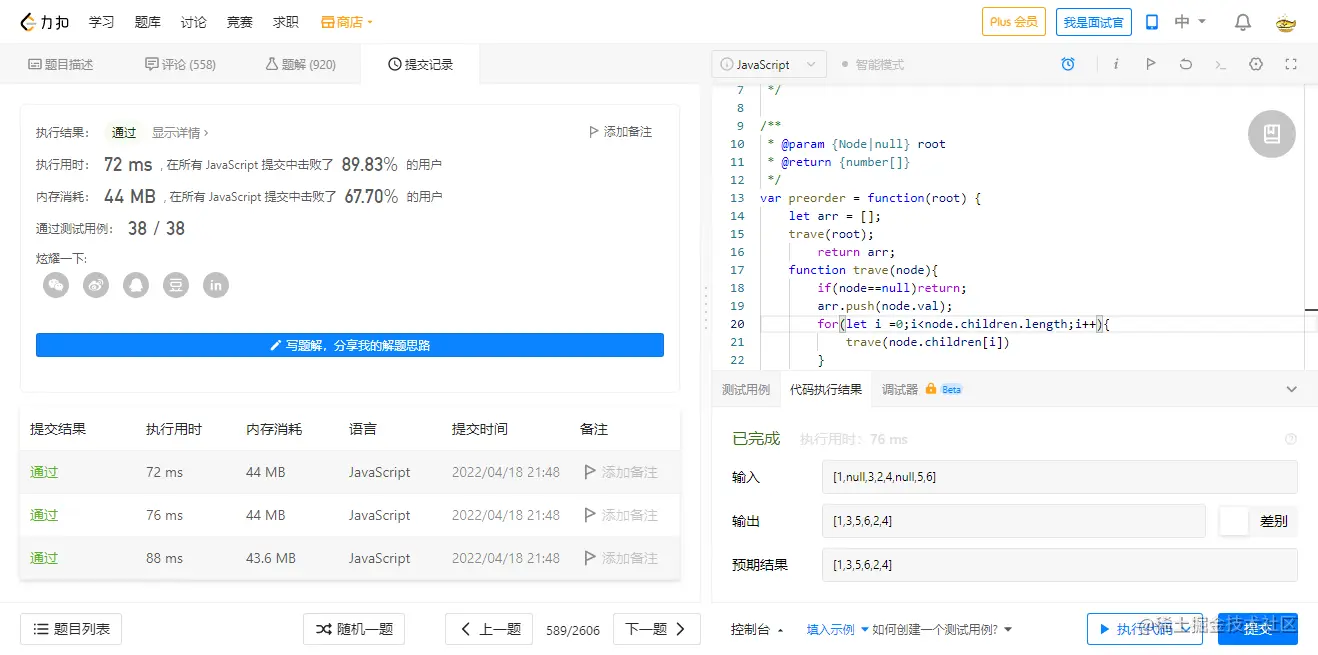The width and height of the screenshot is (1318, 655).
Task: Switch to the 题目描述 tab
Action: click(61, 64)
